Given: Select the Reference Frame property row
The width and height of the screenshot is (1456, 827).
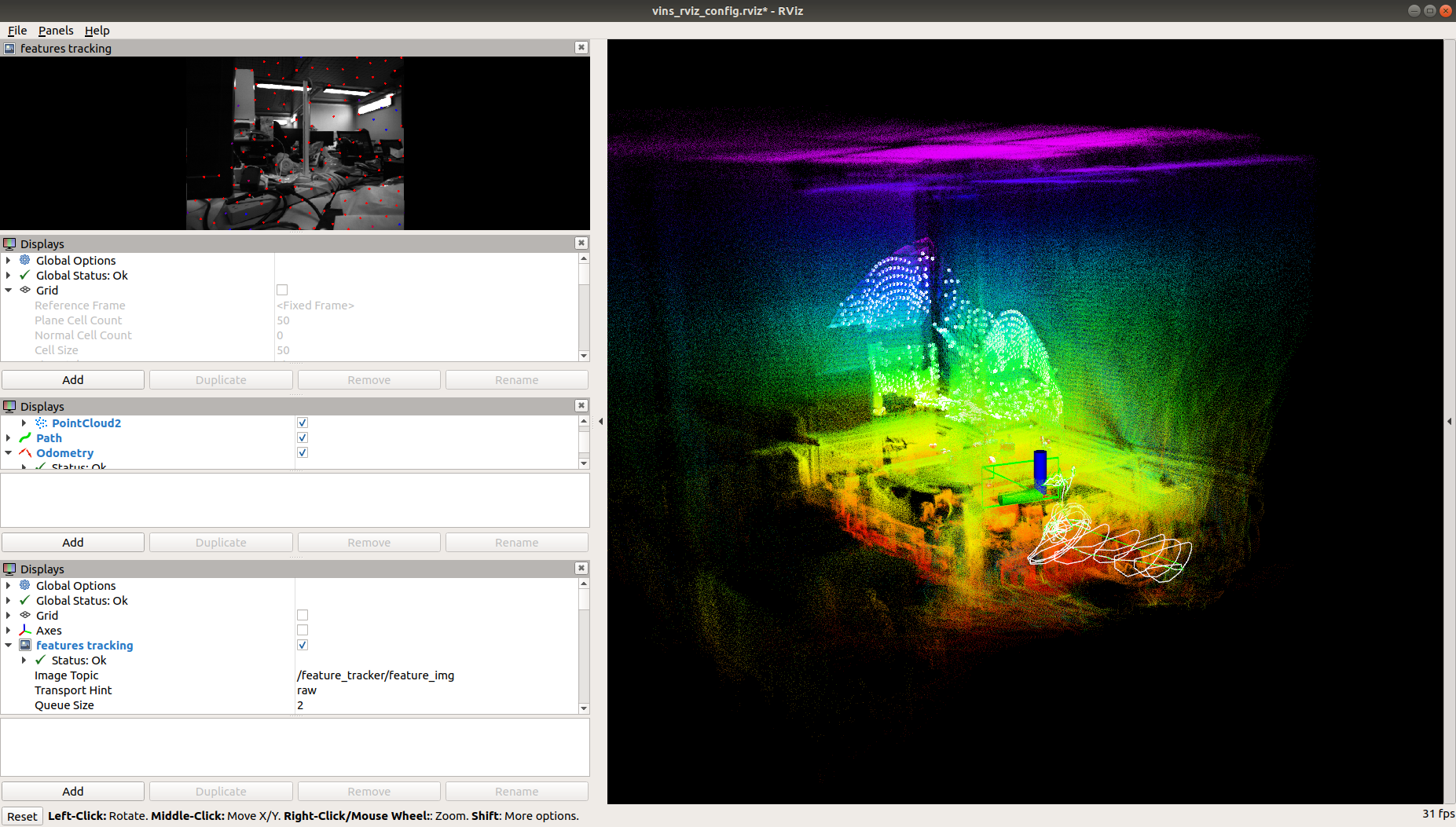Looking at the screenshot, I should point(289,305).
